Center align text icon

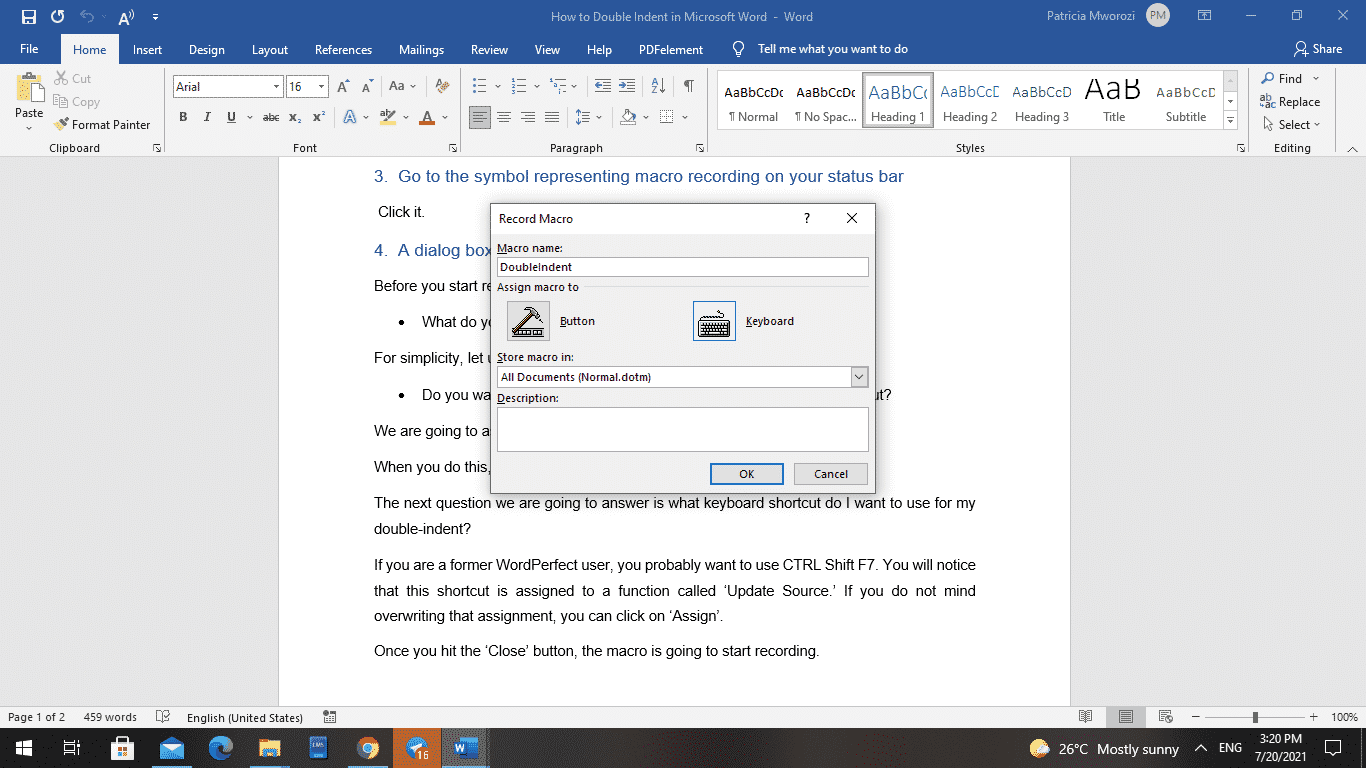pyautogui.click(x=504, y=117)
